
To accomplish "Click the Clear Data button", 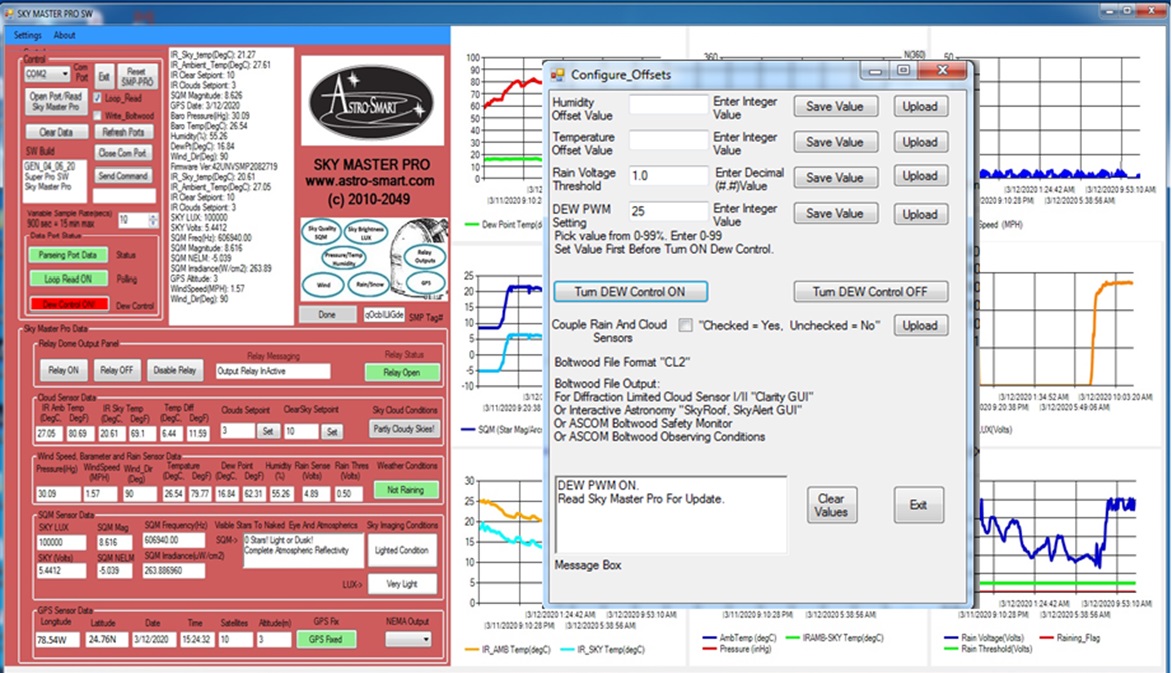I will 56,132.
